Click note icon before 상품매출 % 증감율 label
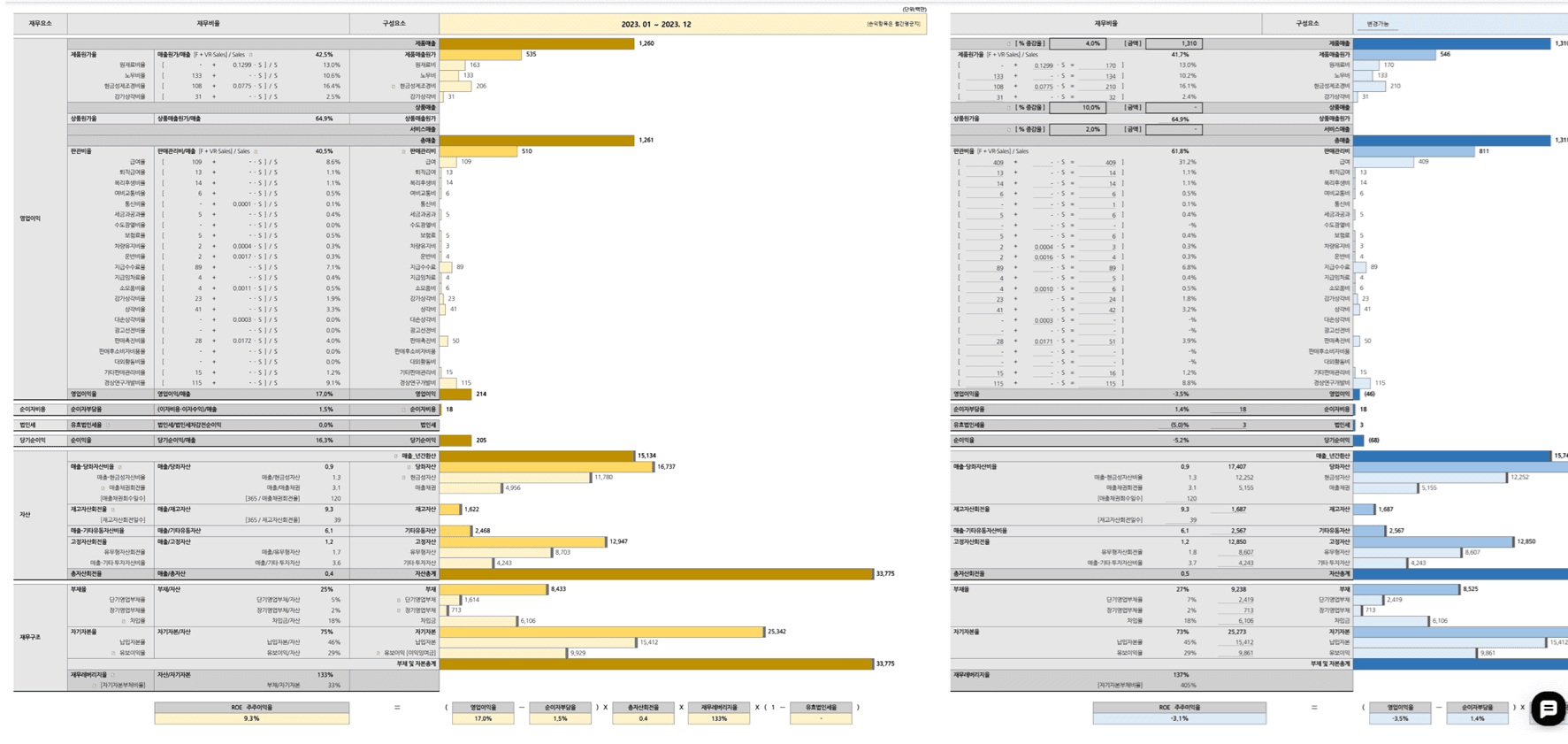 (1008, 108)
